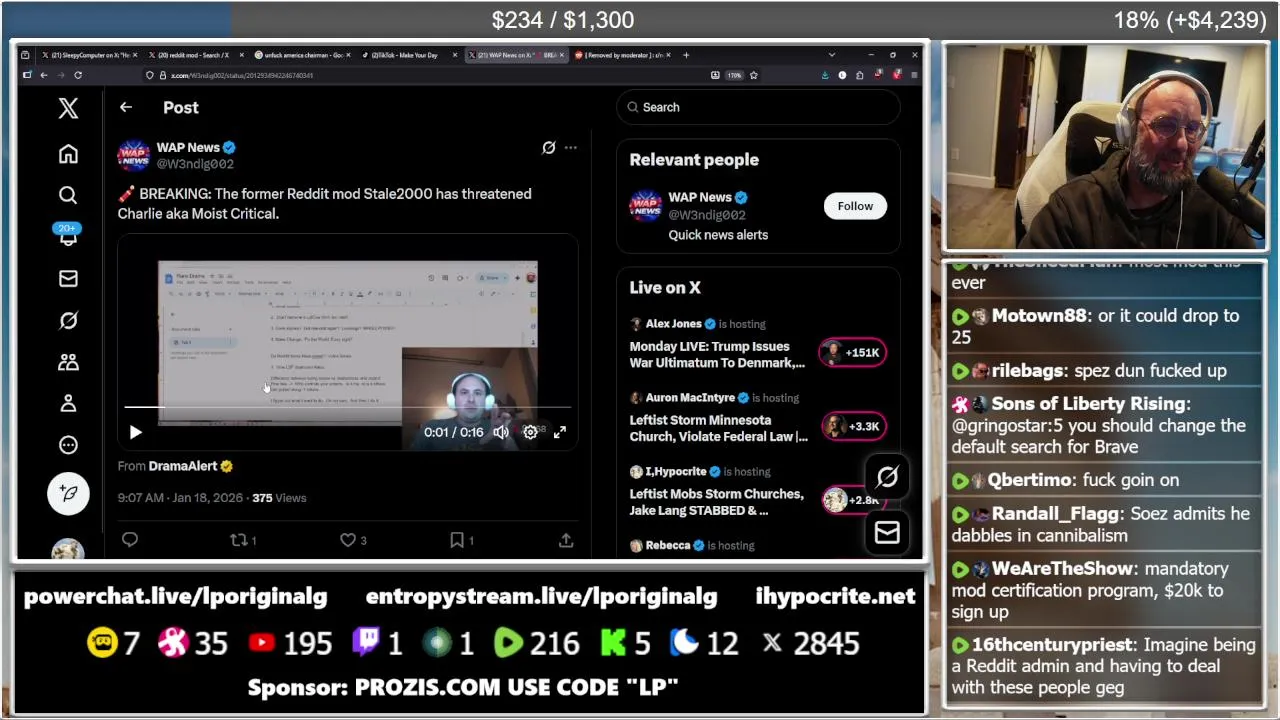Click the X logo in the sidebar
This screenshot has height=720, width=1280.
click(68, 108)
